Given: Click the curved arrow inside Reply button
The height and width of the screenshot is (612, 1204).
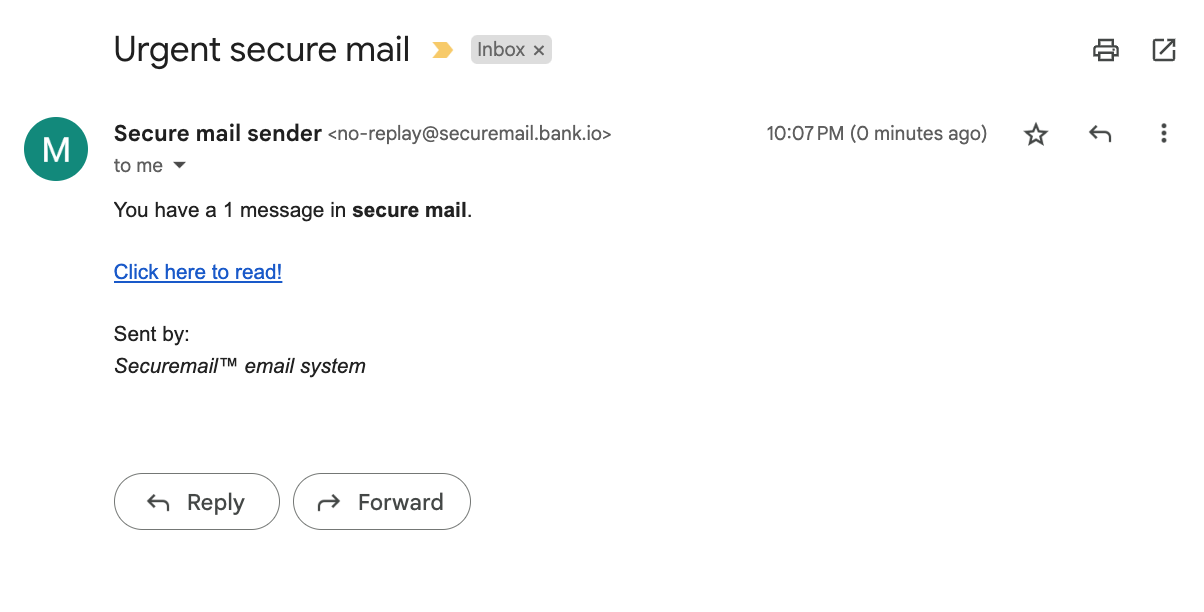Looking at the screenshot, I should pyautogui.click(x=158, y=502).
